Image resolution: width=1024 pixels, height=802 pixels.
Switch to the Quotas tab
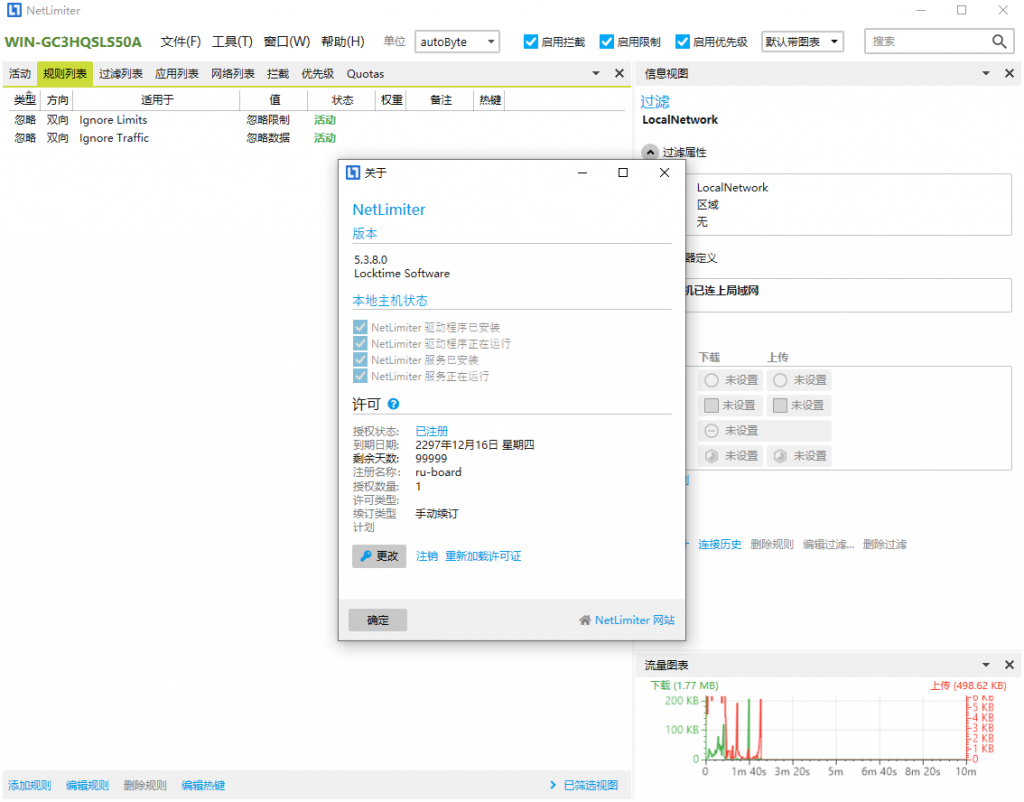[365, 73]
